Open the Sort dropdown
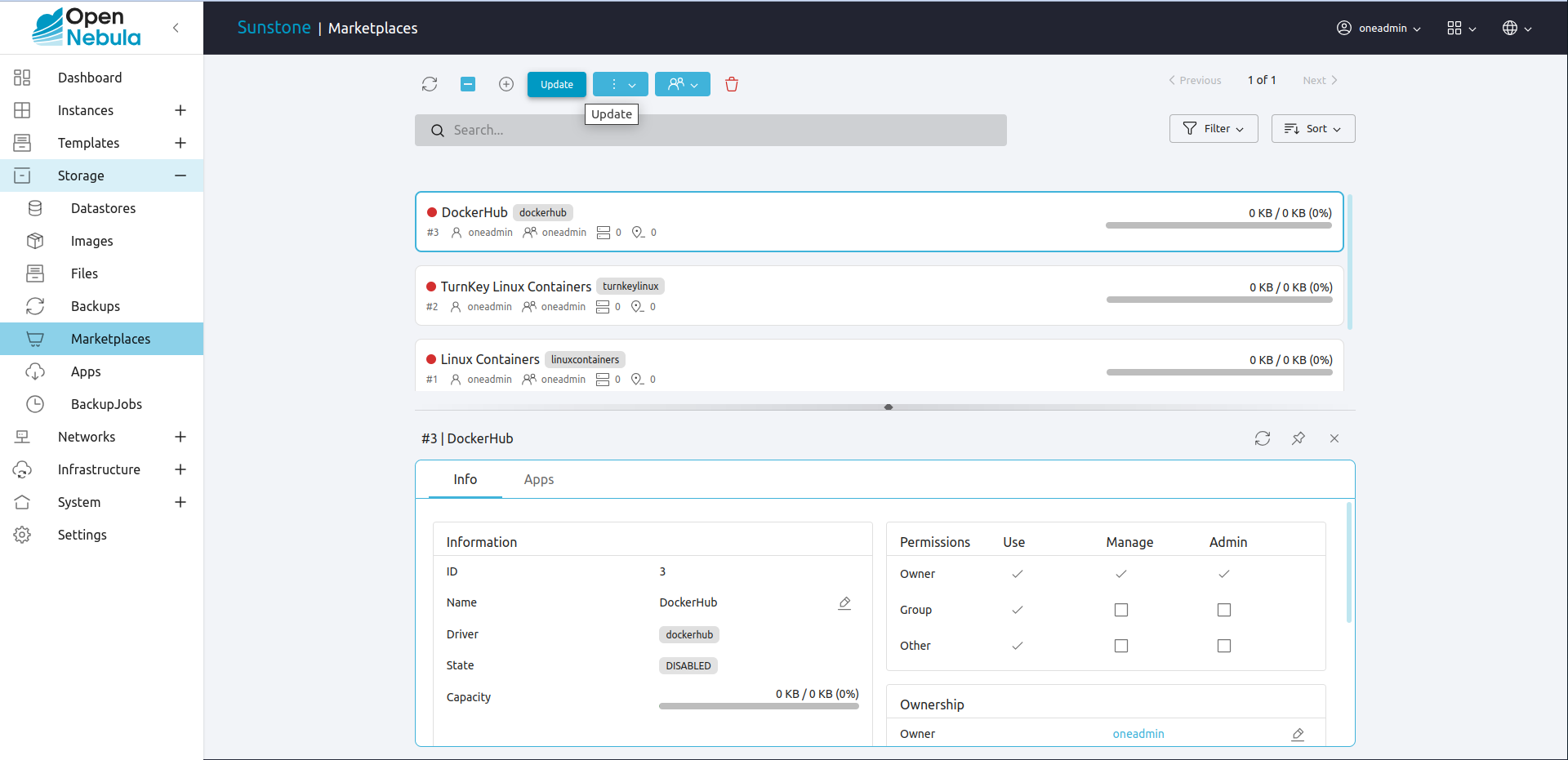The height and width of the screenshot is (760, 1568). click(1313, 129)
